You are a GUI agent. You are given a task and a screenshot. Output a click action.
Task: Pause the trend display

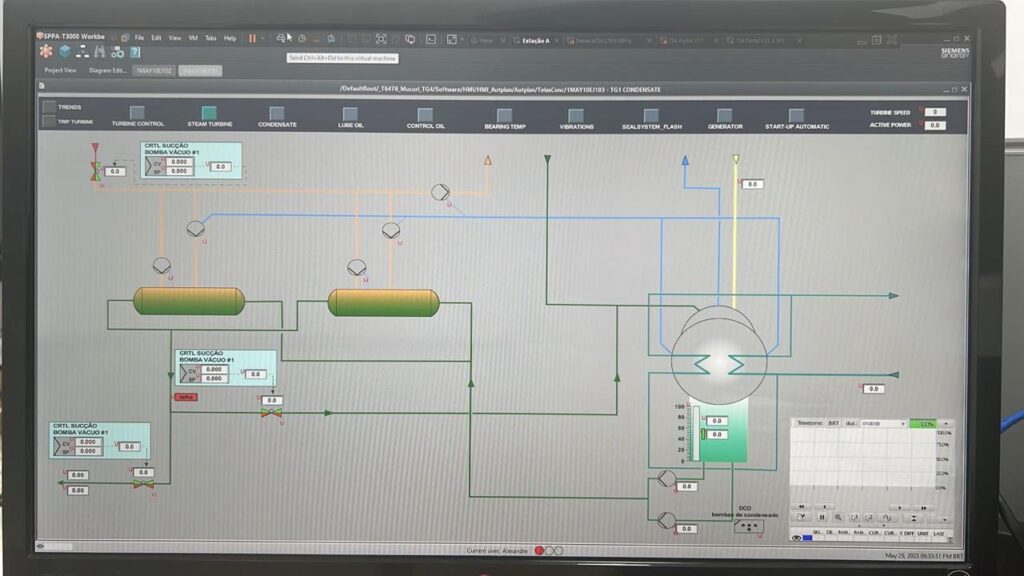(822, 517)
